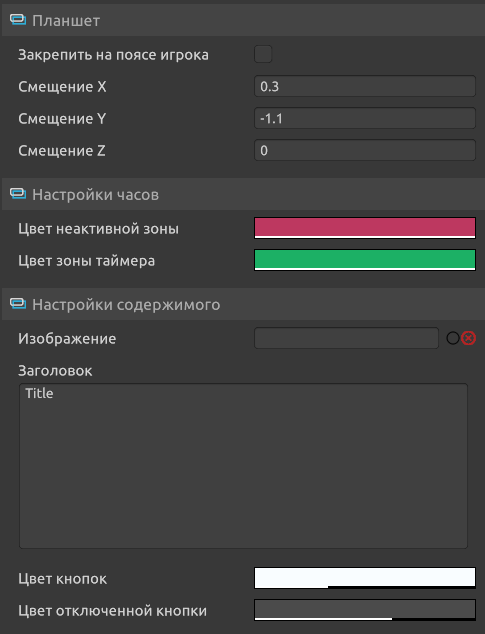Click the empty Изображение path field
This screenshot has height=634, width=485.
click(x=346, y=338)
